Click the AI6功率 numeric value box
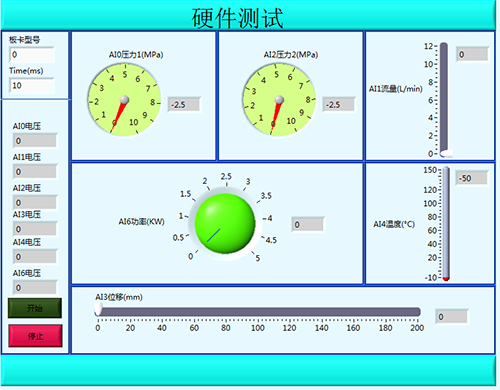 point(308,224)
